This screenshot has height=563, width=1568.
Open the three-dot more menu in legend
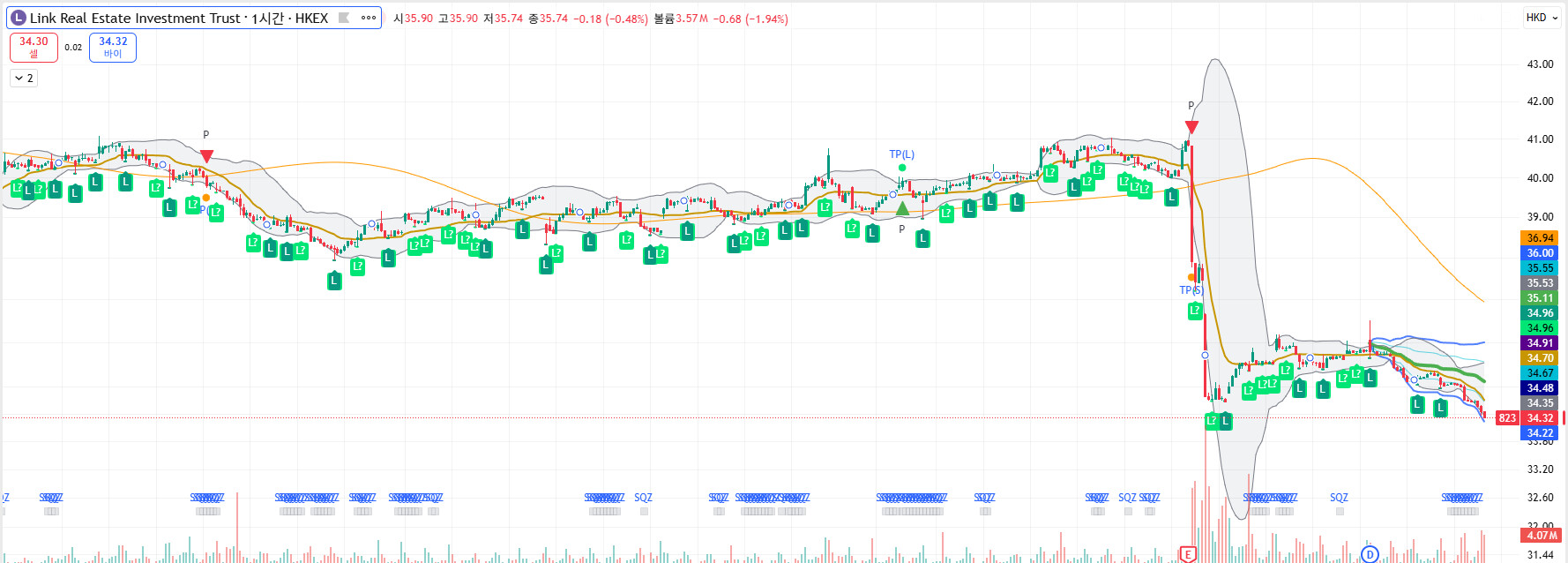click(369, 18)
